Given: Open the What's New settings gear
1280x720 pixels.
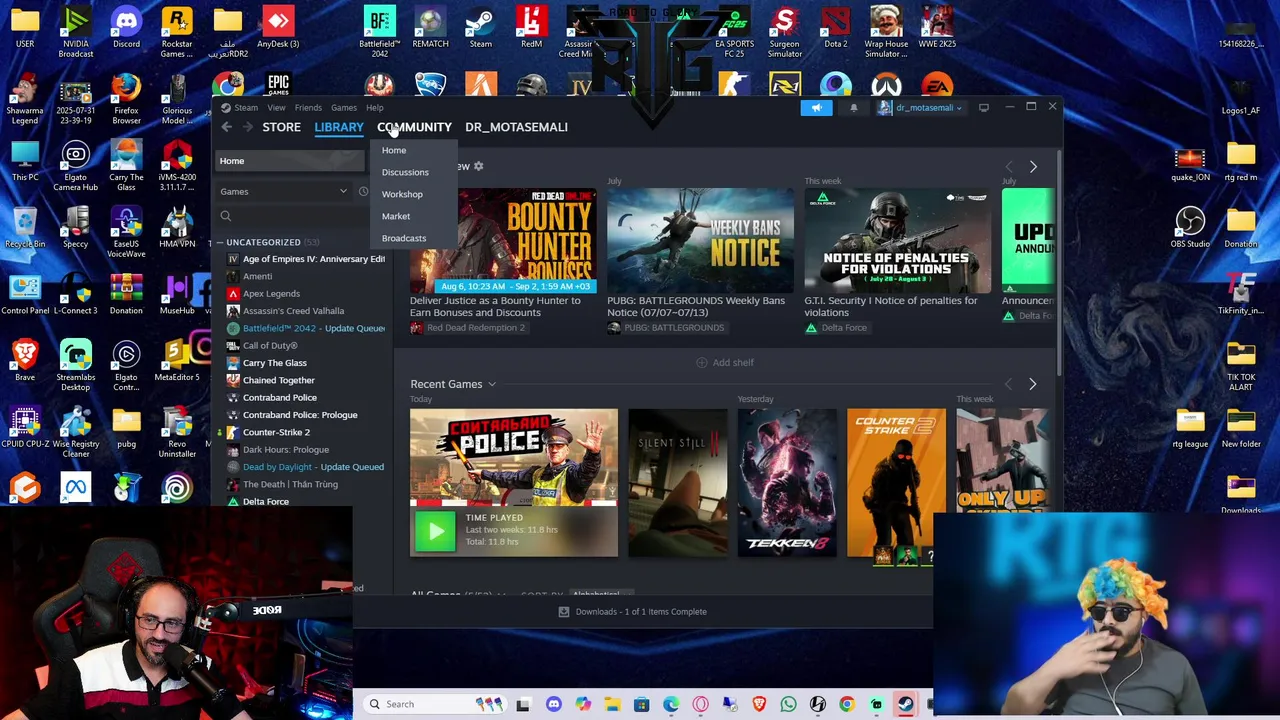Looking at the screenshot, I should [478, 166].
